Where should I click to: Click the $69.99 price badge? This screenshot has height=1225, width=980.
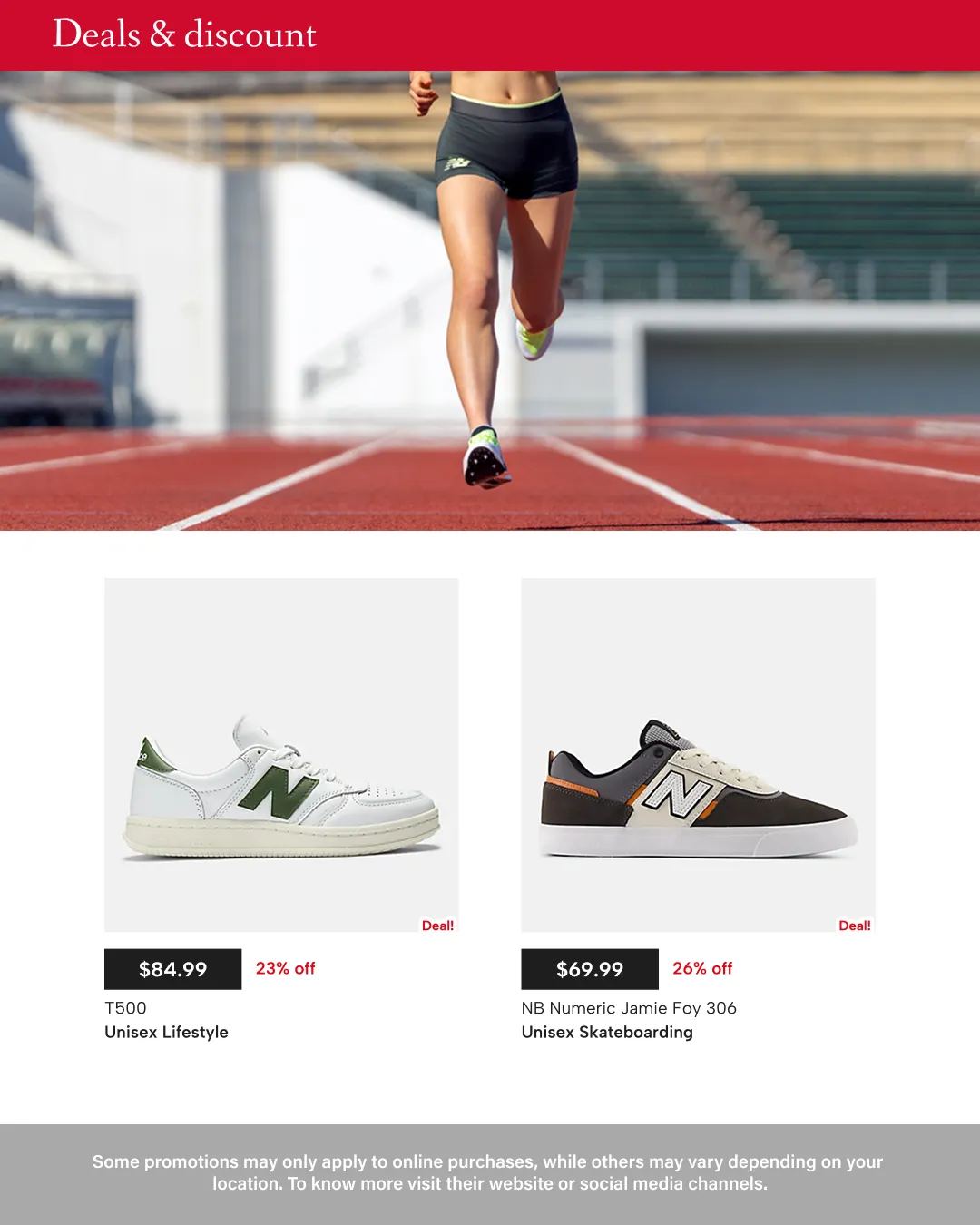(x=590, y=969)
